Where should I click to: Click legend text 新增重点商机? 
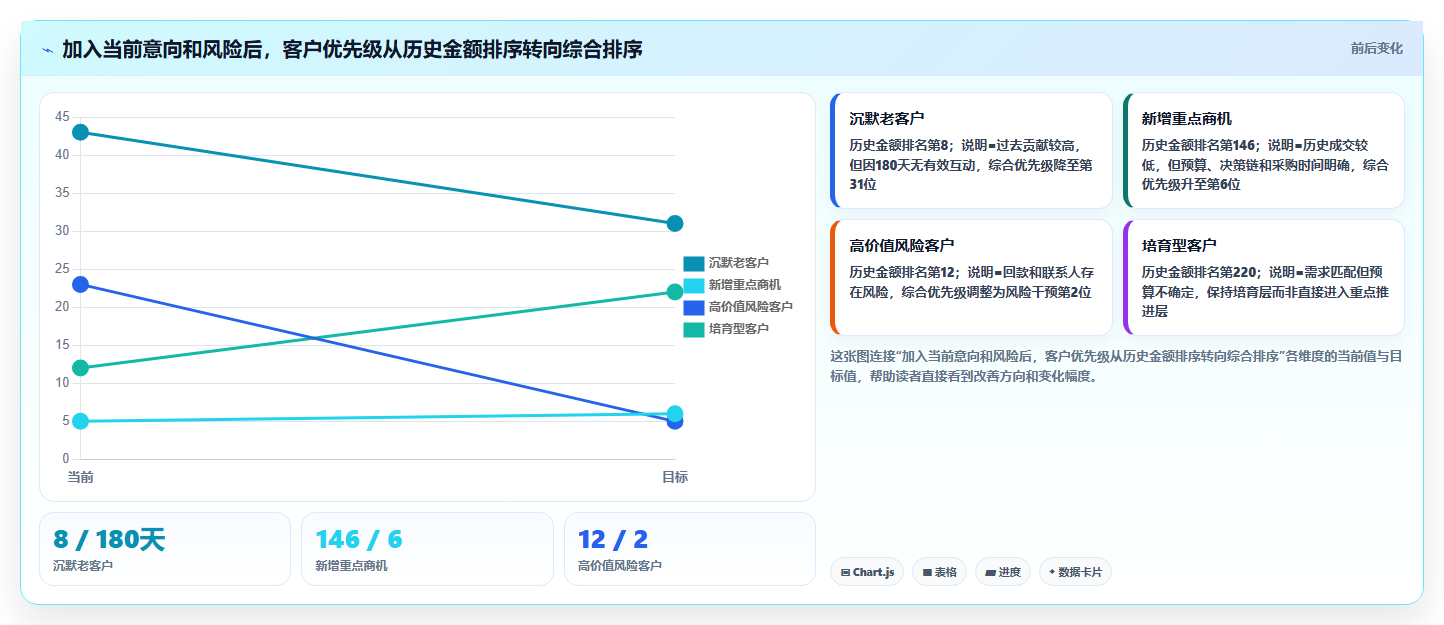click(745, 285)
